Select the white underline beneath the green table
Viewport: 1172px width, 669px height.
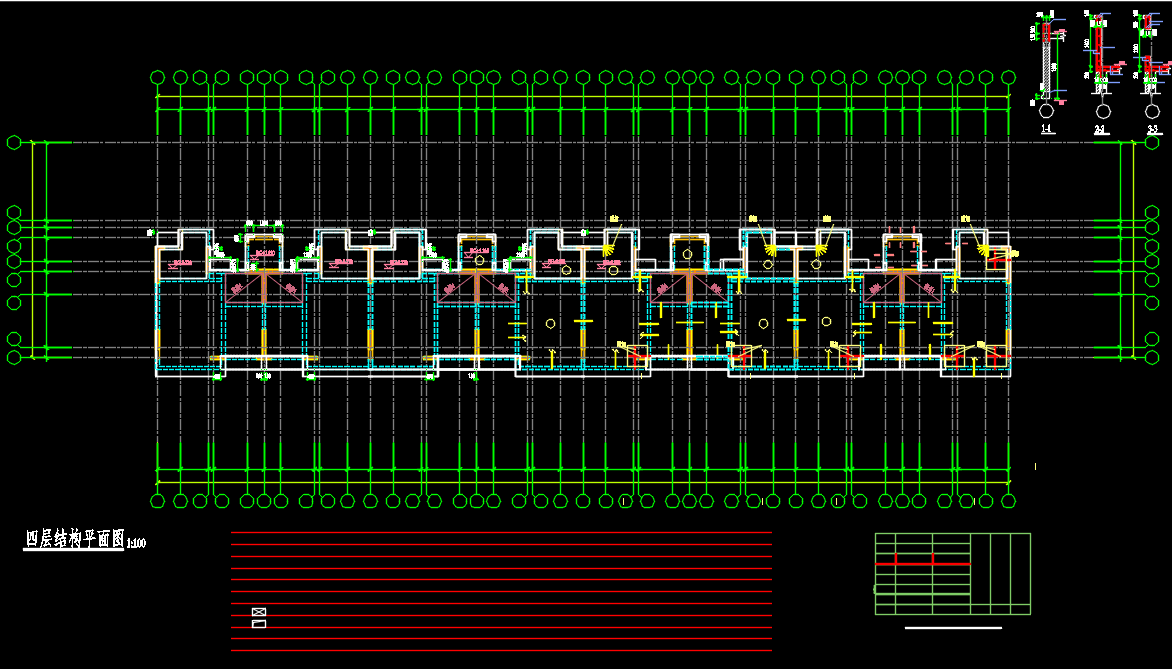point(953,628)
